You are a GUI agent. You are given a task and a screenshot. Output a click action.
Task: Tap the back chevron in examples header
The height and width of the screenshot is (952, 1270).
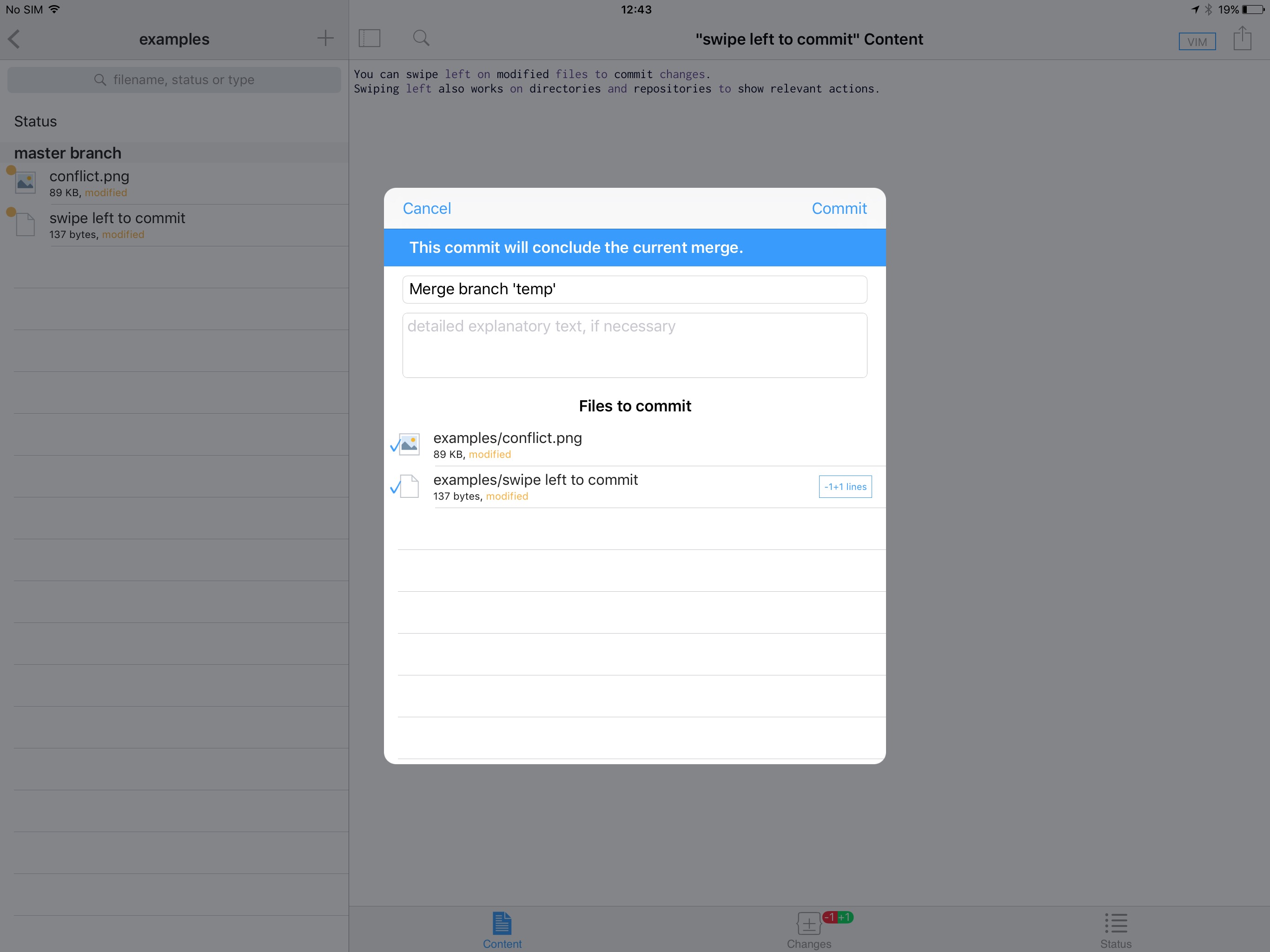[x=14, y=39]
